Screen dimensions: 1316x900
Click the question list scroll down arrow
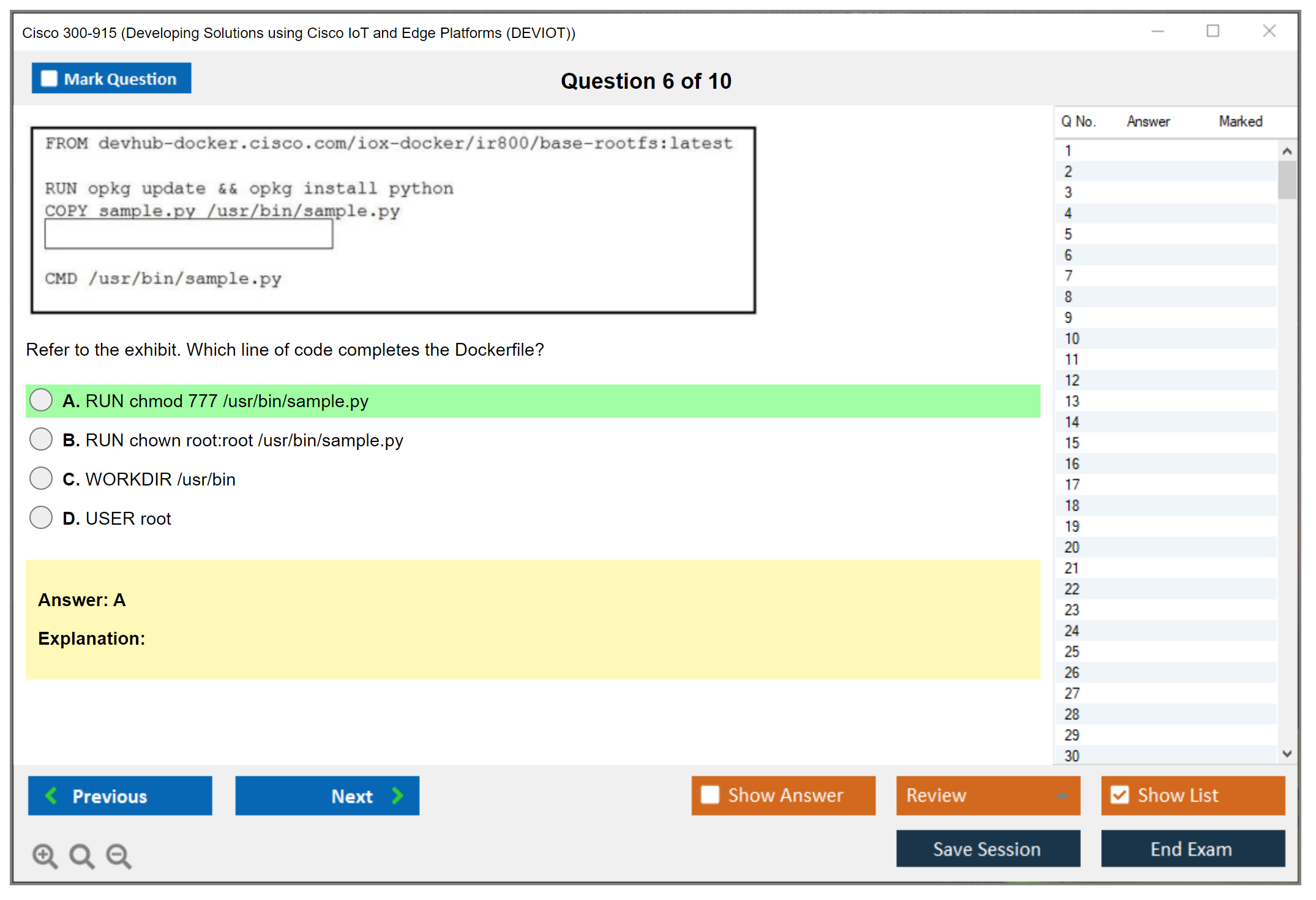coord(1287,754)
